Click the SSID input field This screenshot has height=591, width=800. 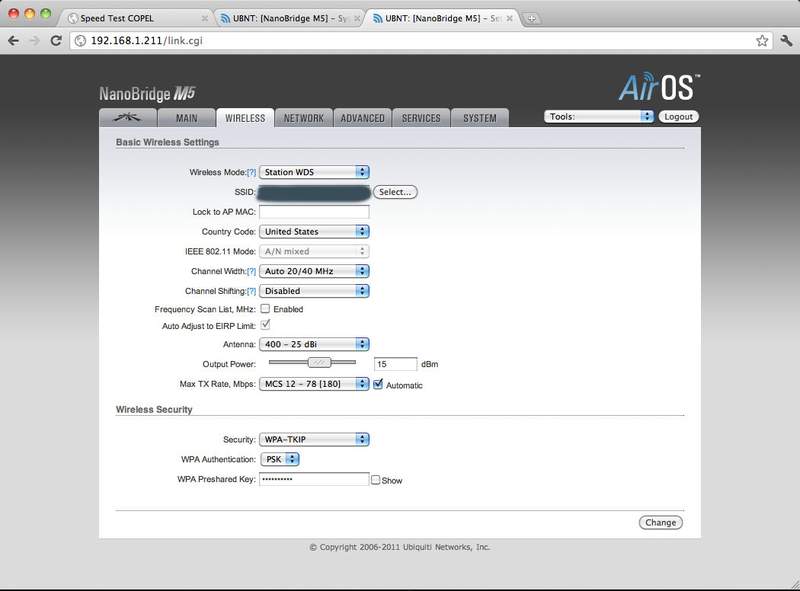pyautogui.click(x=314, y=192)
